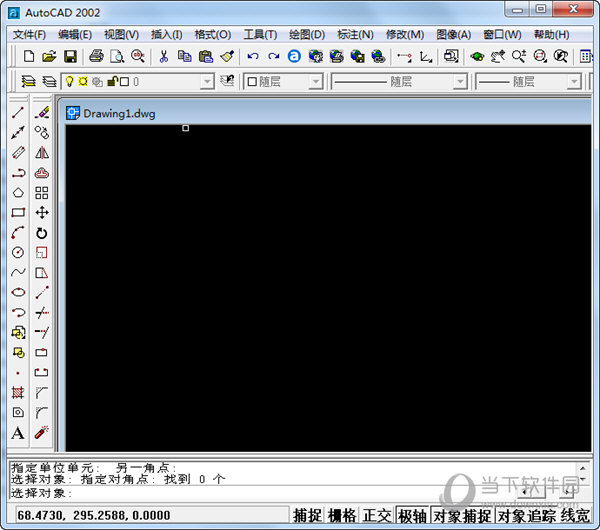Select the Array tool
Screen dimensions: 600x530
pos(42,192)
